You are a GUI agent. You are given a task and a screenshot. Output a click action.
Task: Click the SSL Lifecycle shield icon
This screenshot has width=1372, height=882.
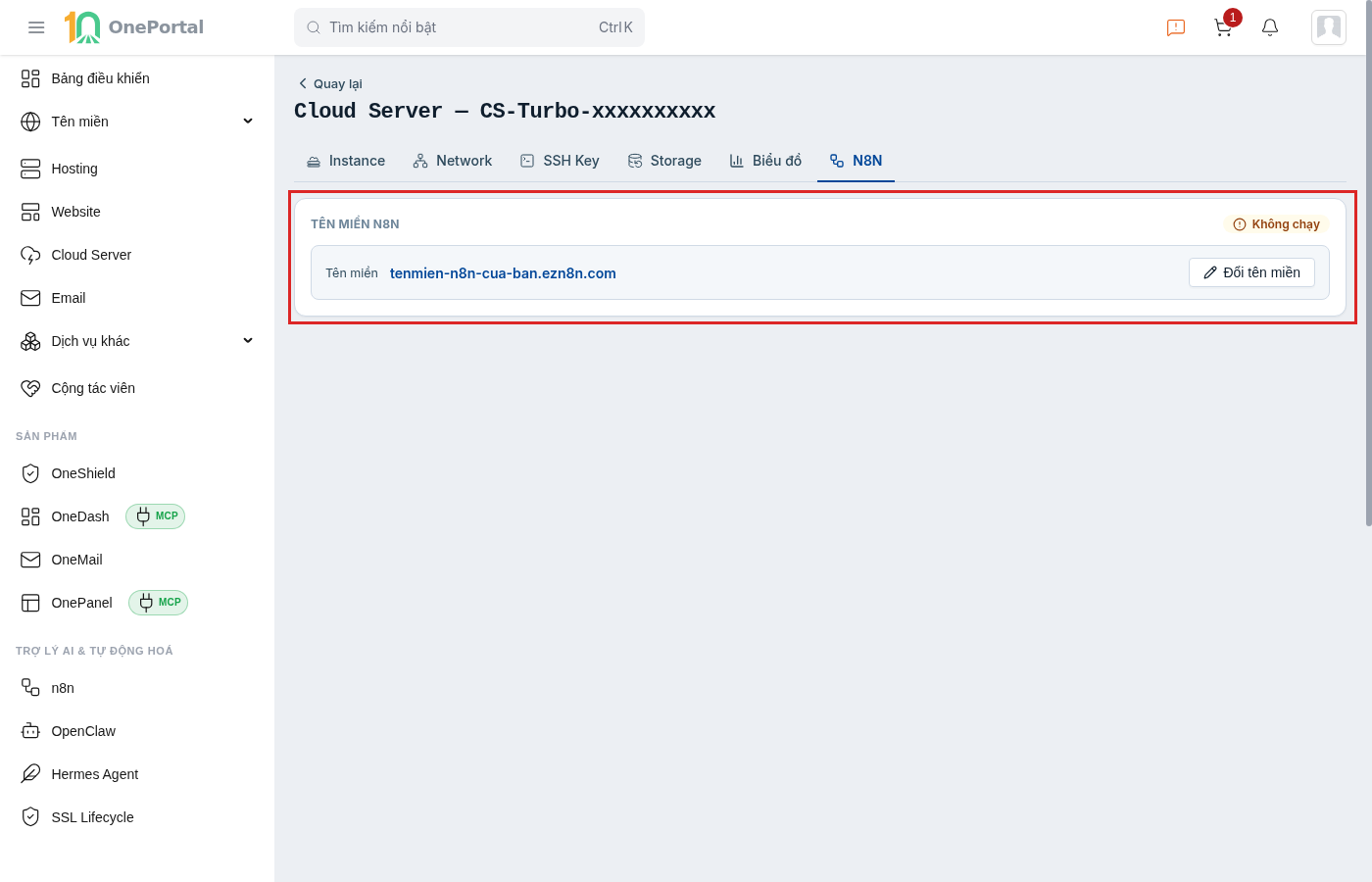tap(30, 817)
